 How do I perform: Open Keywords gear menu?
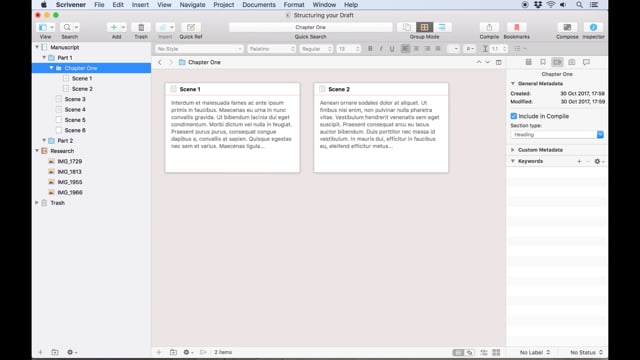pos(599,162)
